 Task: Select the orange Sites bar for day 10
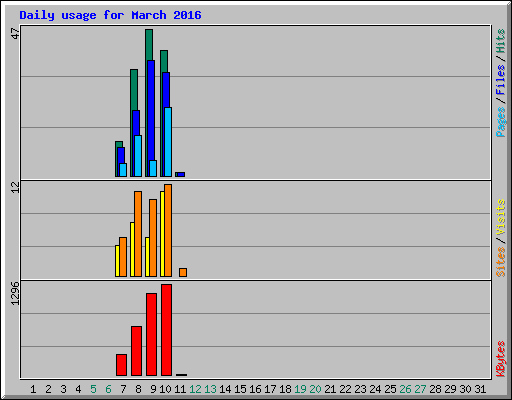point(168,230)
